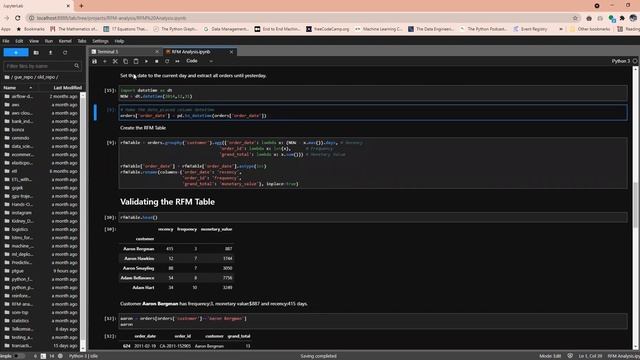Click the search icon in file filter box
640x360 pixels.
(x=76, y=66)
